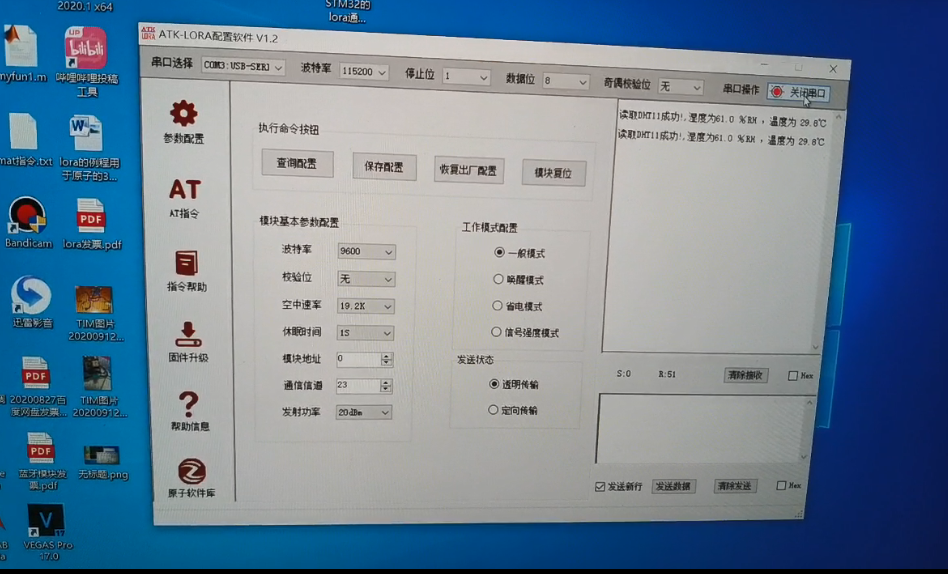
Task: Click the 模块地址 value field
Action: tap(359, 359)
